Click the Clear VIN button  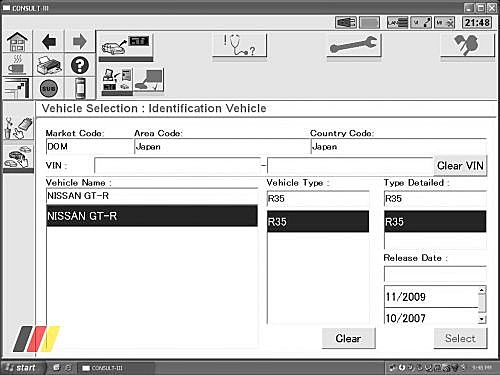[x=460, y=166]
